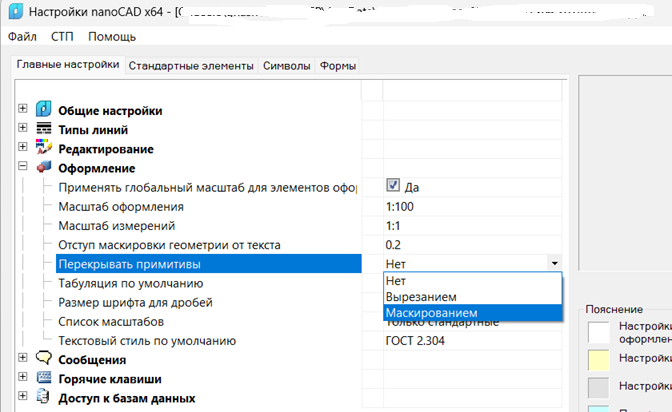
Task: Click the yellow legend swatch under Пояснение
Action: [599, 360]
